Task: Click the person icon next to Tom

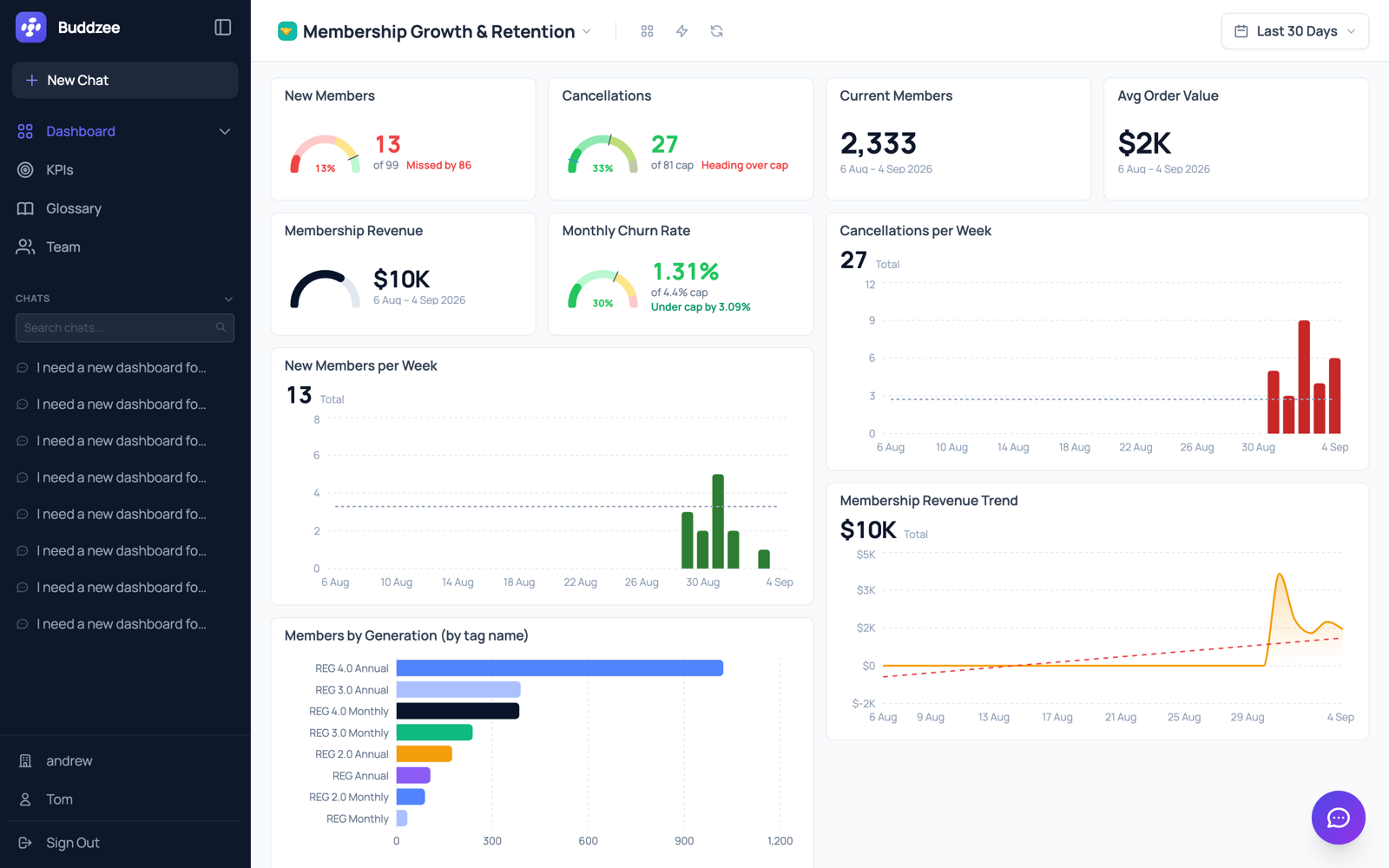Action: (x=25, y=799)
